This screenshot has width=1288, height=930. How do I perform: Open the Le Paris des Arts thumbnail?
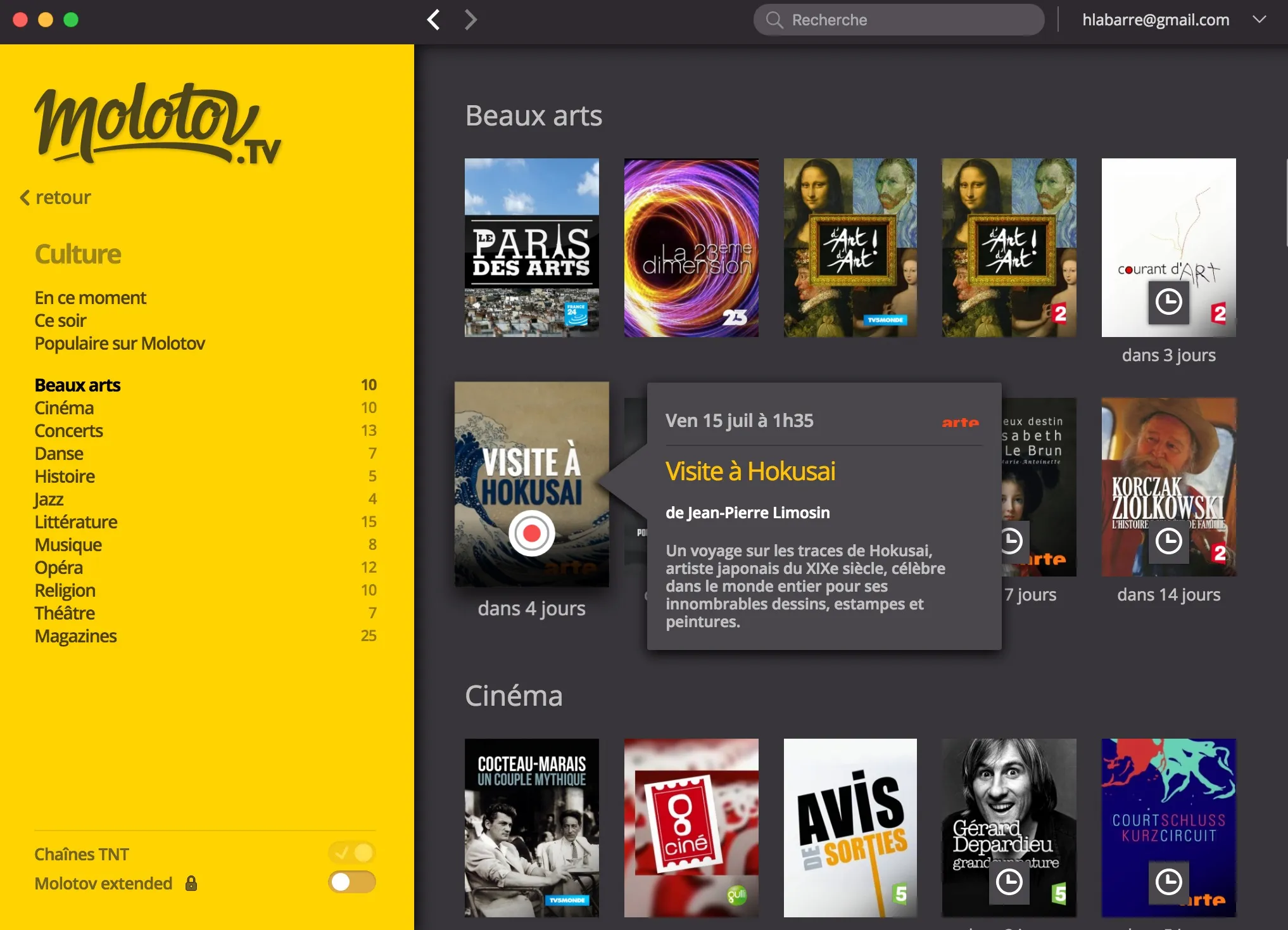531,248
